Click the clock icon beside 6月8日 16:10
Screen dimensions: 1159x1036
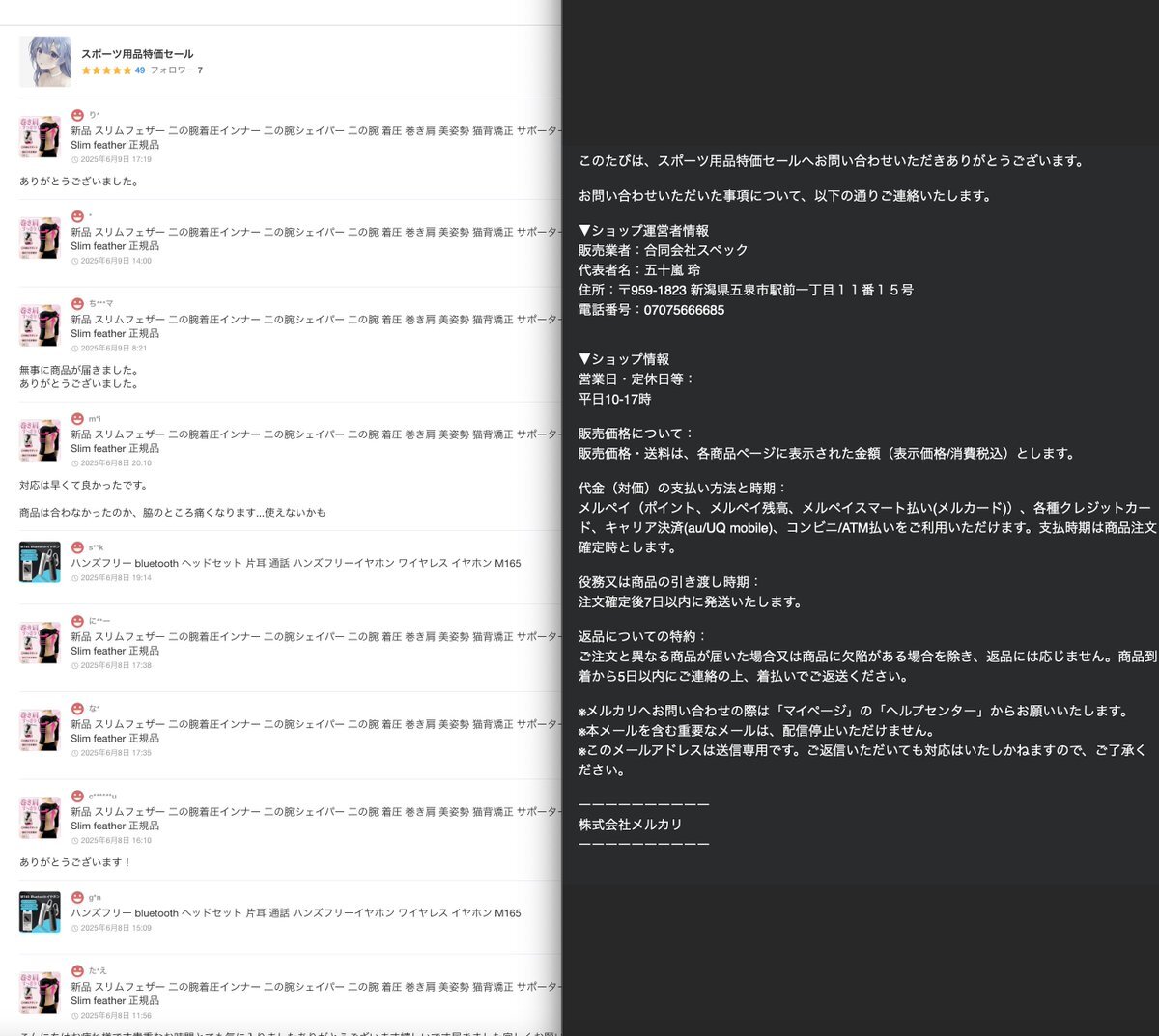pos(74,840)
